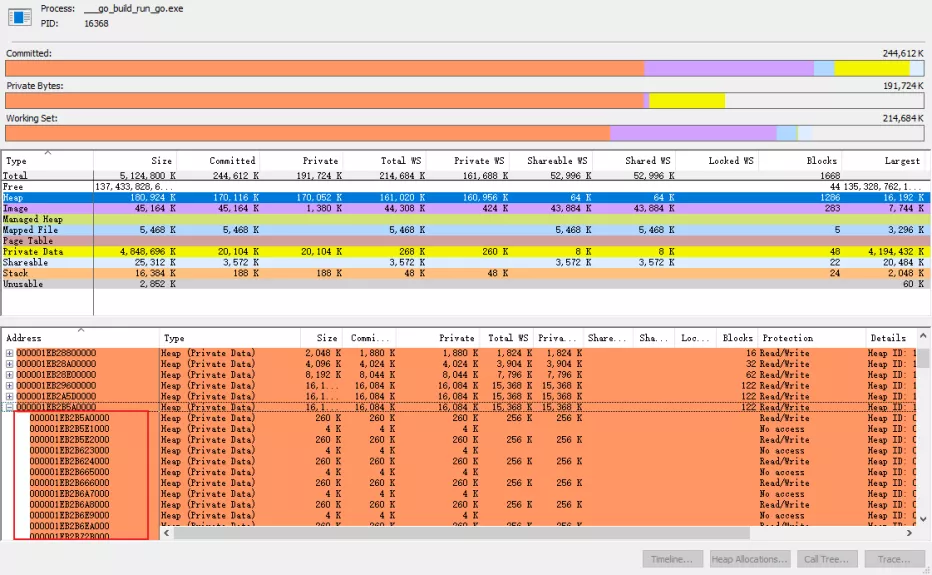Select the Total row in summary
932x575 pixels.
click(x=465, y=175)
